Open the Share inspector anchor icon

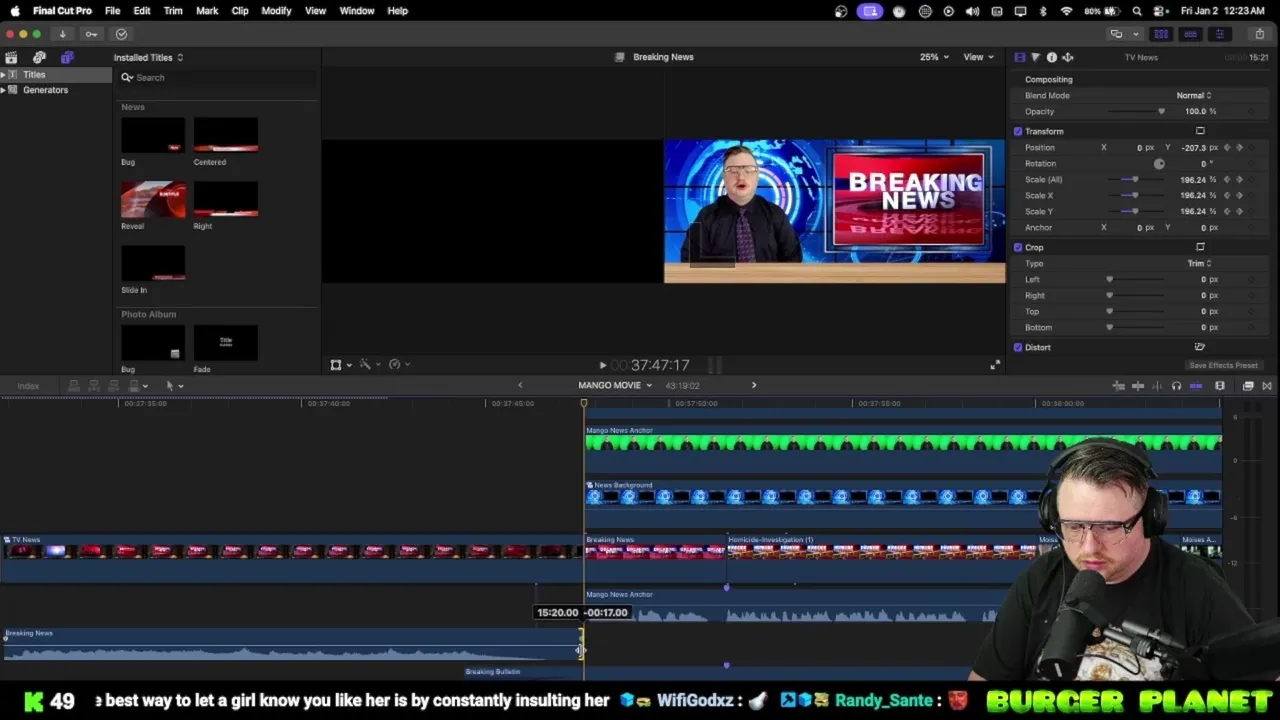[x=1067, y=57]
